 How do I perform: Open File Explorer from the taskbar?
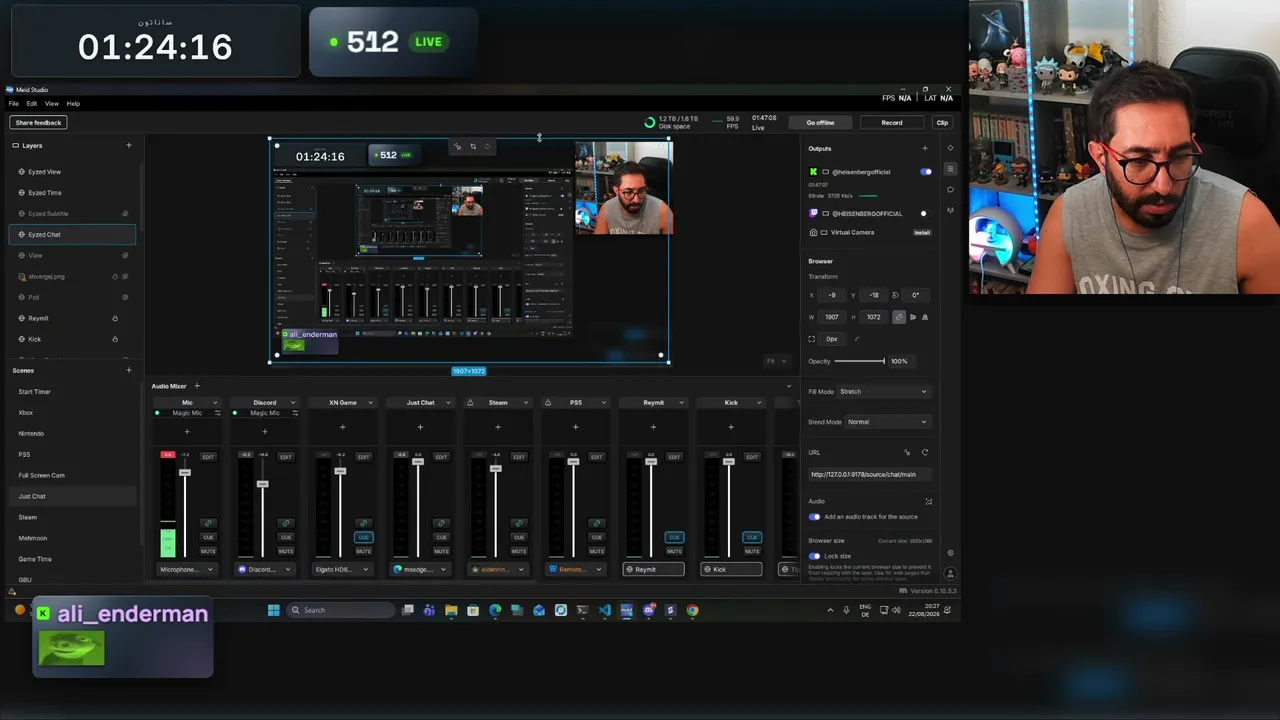451,610
